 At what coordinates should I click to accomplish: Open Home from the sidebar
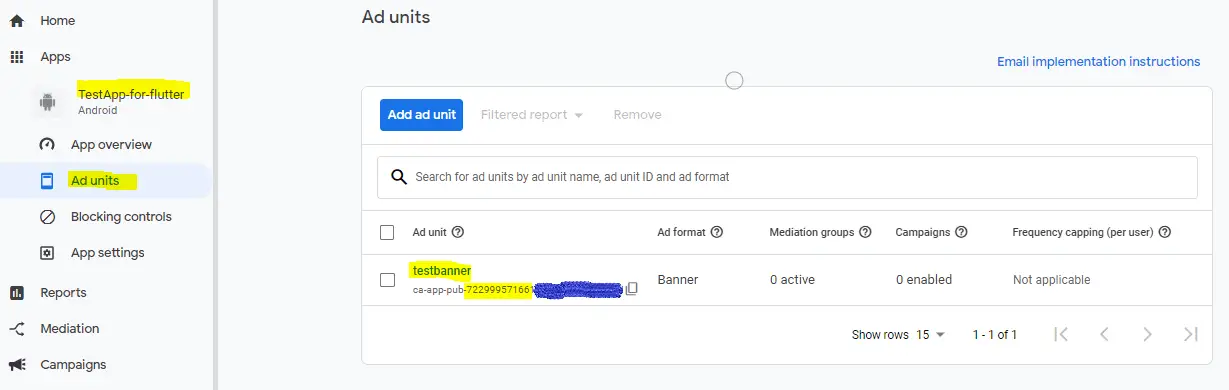click(x=57, y=21)
